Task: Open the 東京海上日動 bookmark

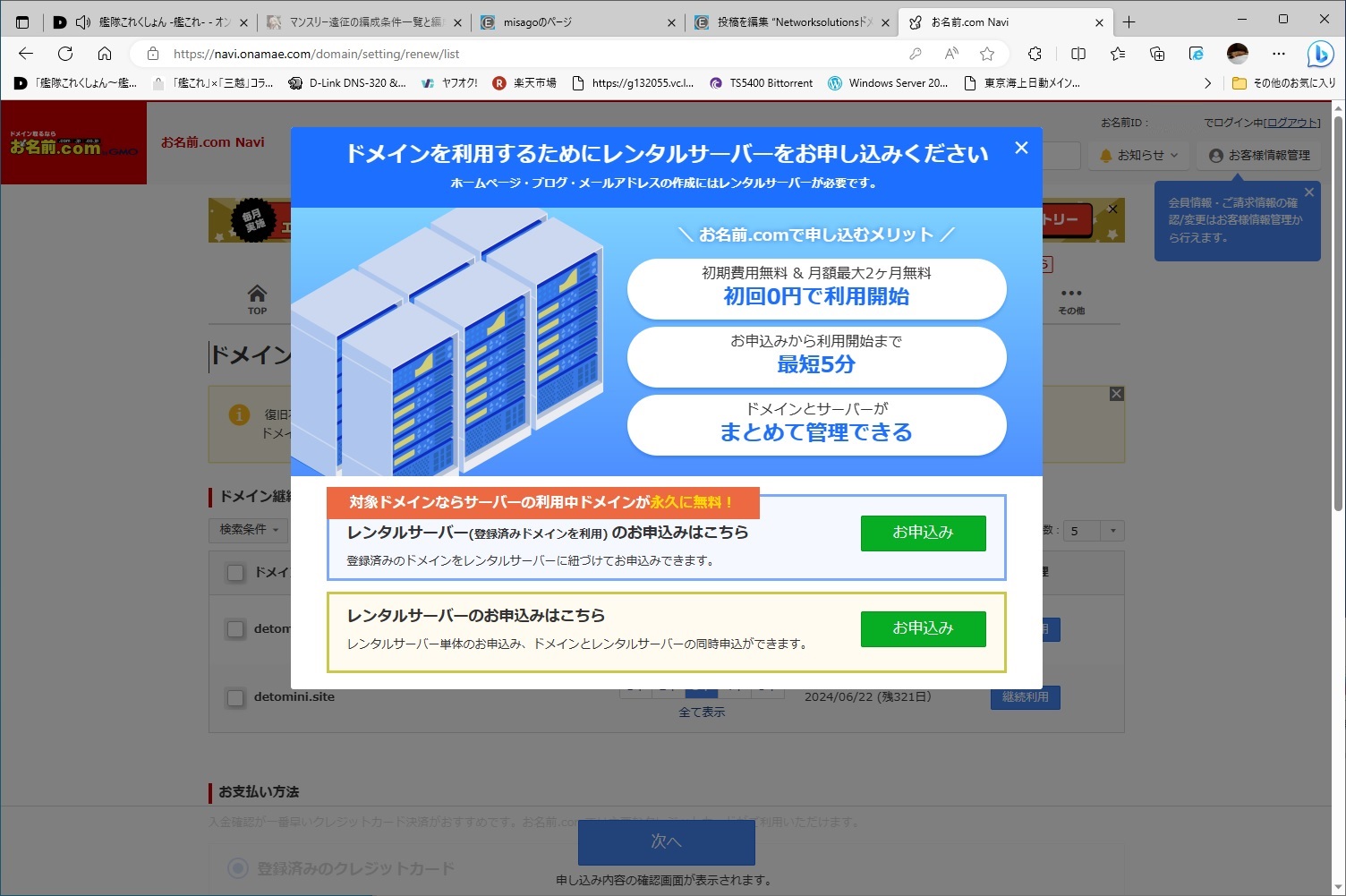Action: (1022, 83)
